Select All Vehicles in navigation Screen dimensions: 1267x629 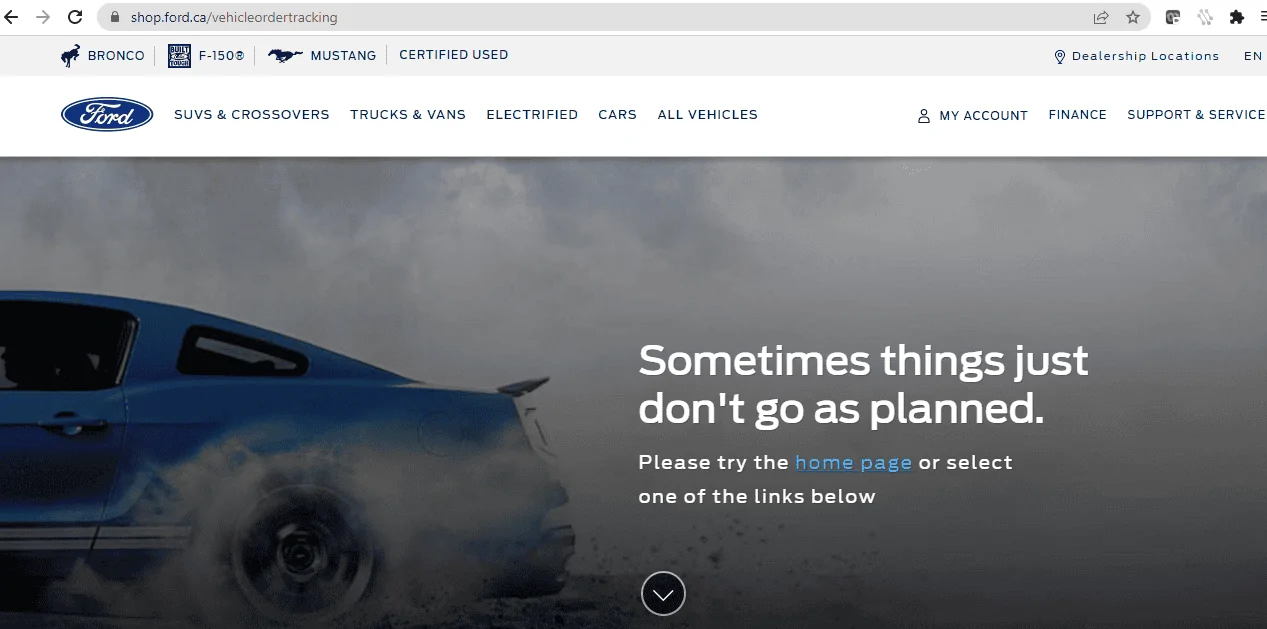[708, 115]
